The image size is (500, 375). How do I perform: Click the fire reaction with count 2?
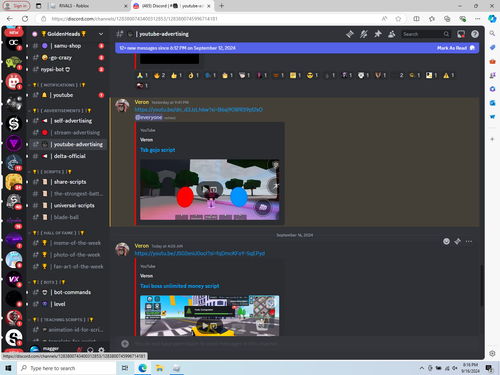159,75
